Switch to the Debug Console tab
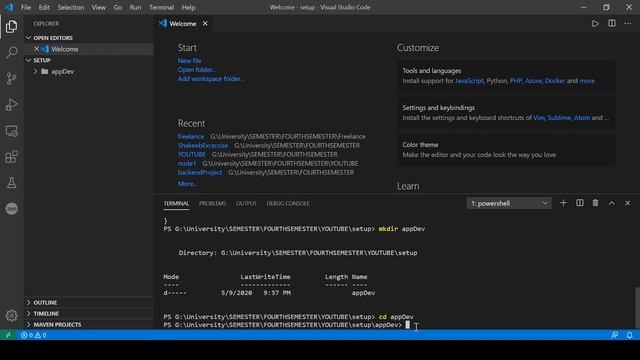The height and width of the screenshot is (360, 640). click(x=288, y=203)
